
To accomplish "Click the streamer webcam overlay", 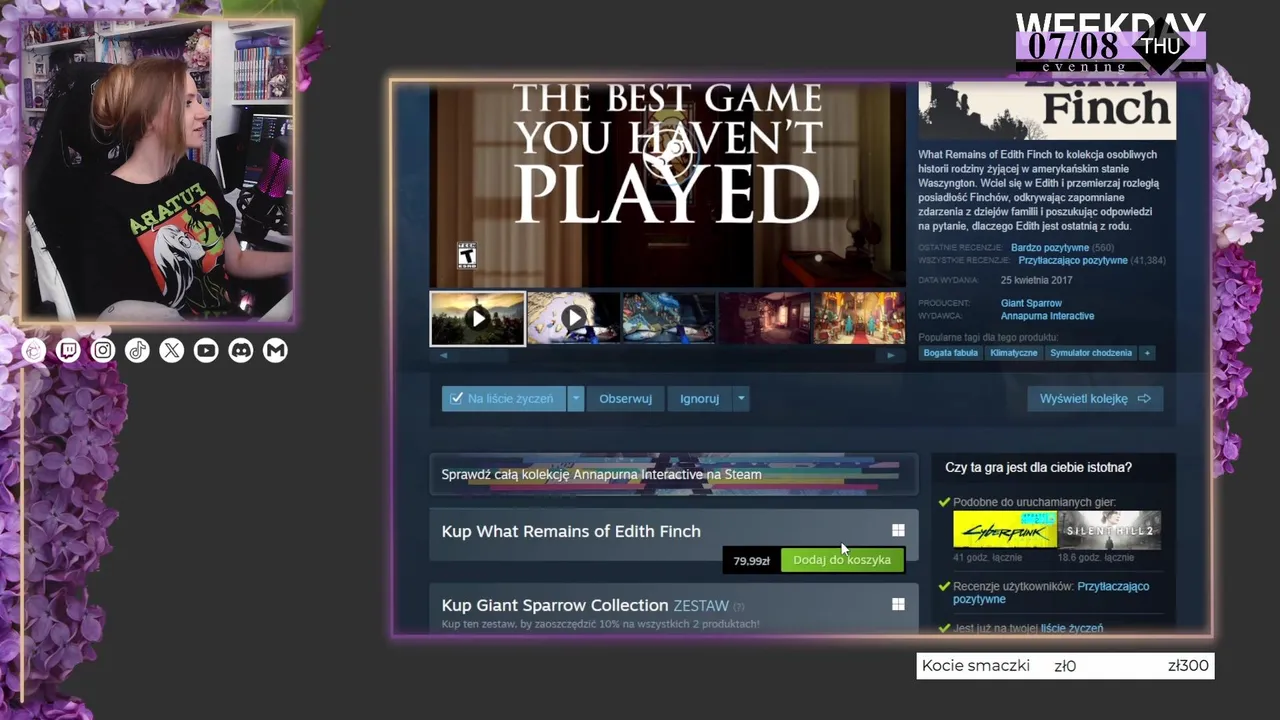I will (158, 170).
